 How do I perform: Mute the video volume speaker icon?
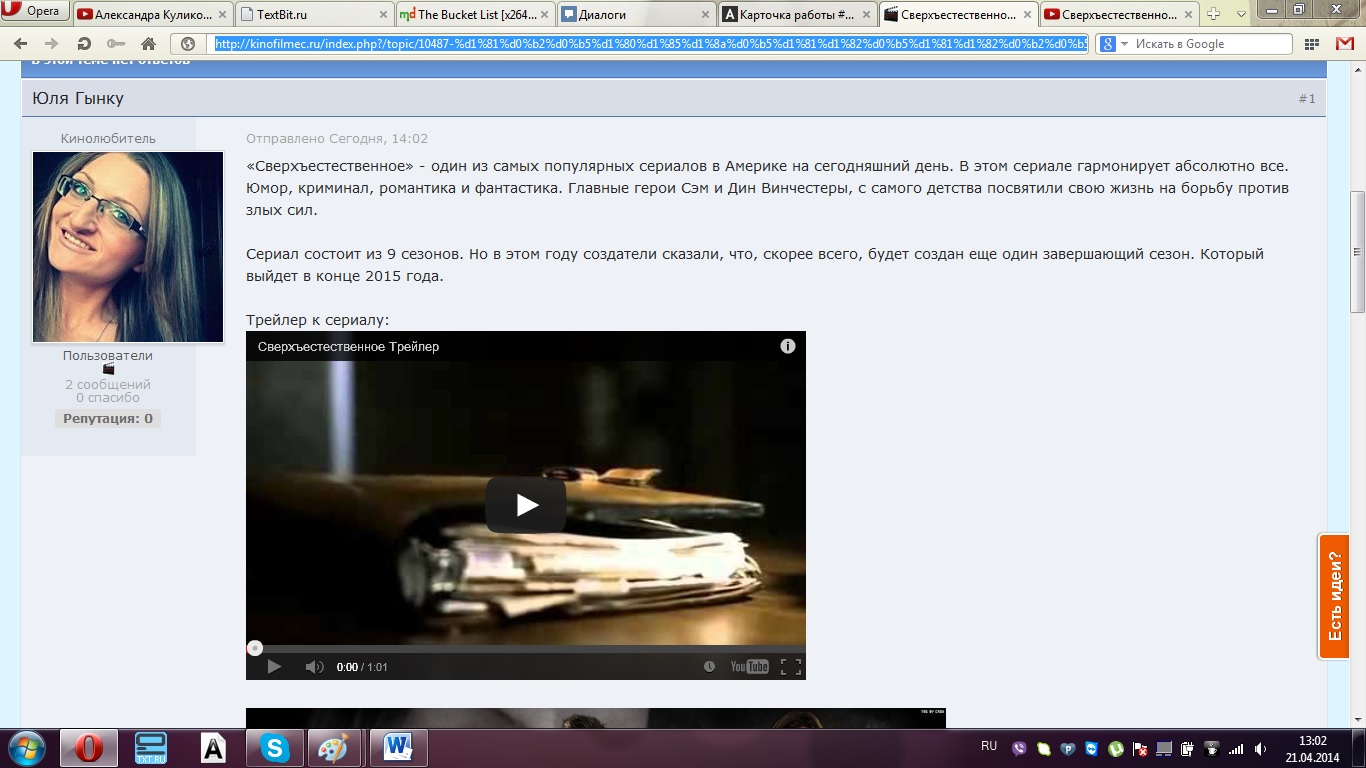point(314,667)
